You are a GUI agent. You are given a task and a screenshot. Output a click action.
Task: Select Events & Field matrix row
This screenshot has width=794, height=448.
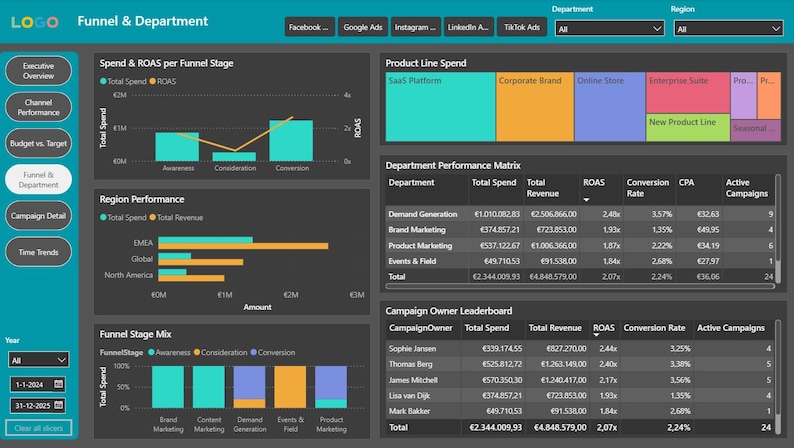[580, 261]
